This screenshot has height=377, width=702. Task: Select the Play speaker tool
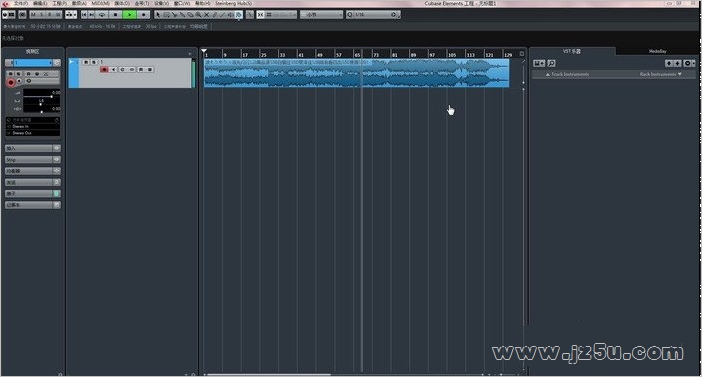point(231,14)
